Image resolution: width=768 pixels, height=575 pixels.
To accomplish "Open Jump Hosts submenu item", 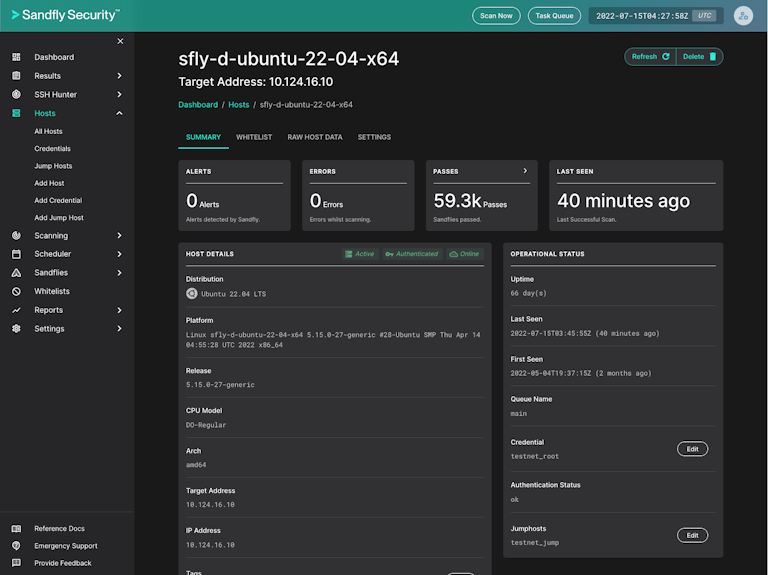I will [x=53, y=166].
